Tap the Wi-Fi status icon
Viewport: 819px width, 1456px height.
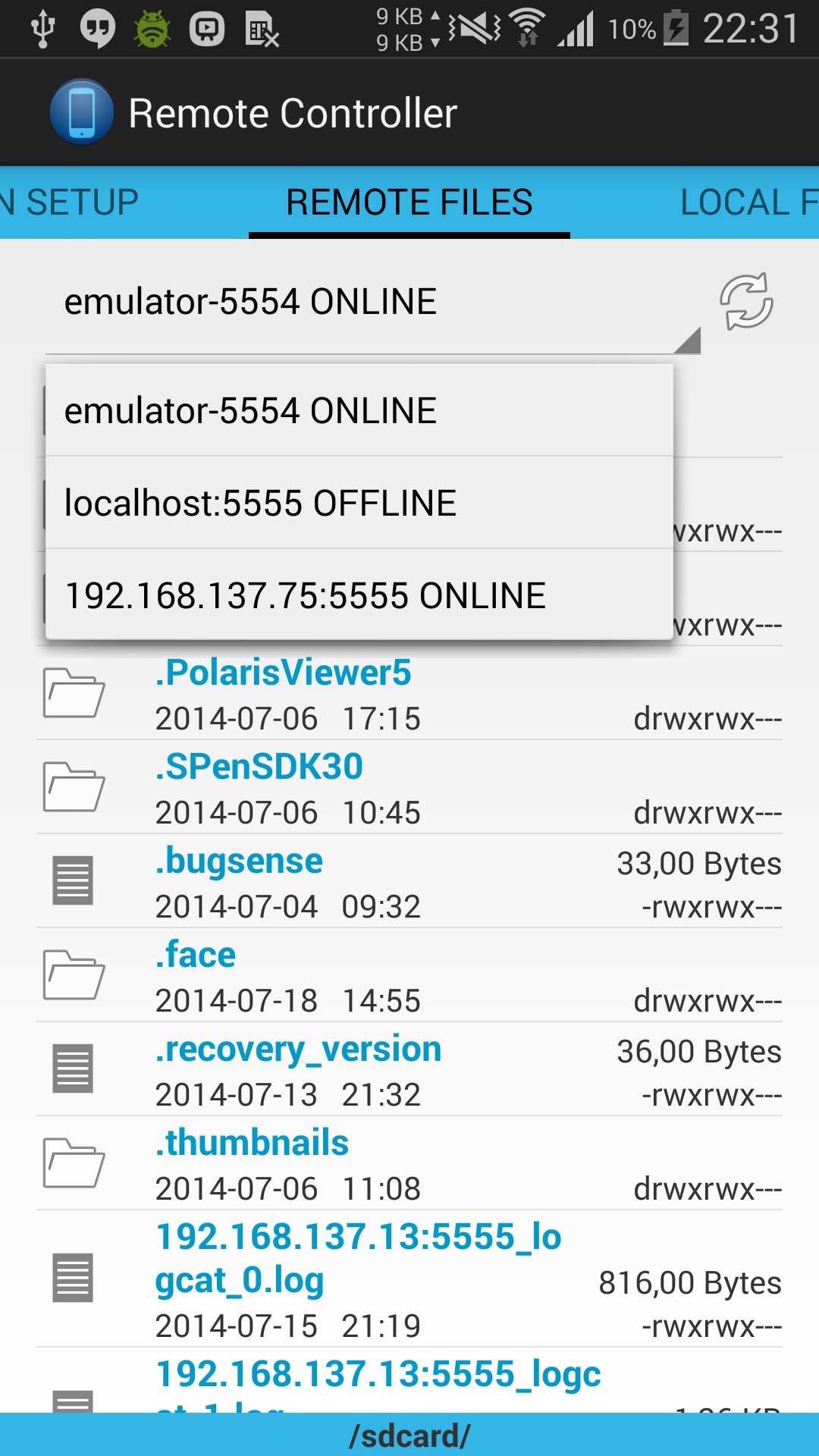click(528, 27)
